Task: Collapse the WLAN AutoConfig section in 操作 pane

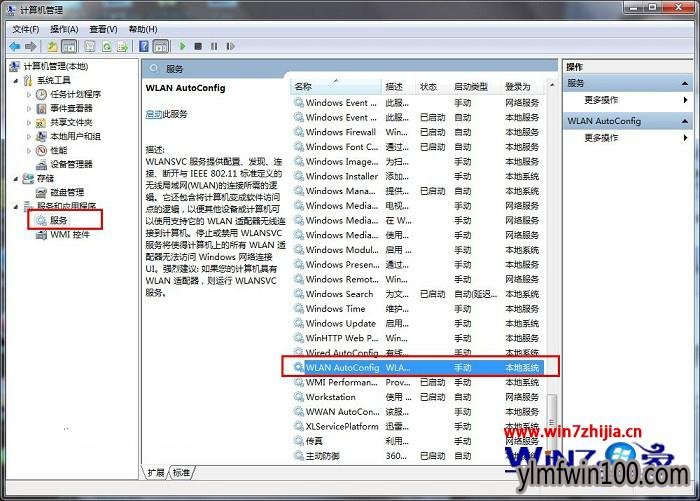Action: pos(684,121)
